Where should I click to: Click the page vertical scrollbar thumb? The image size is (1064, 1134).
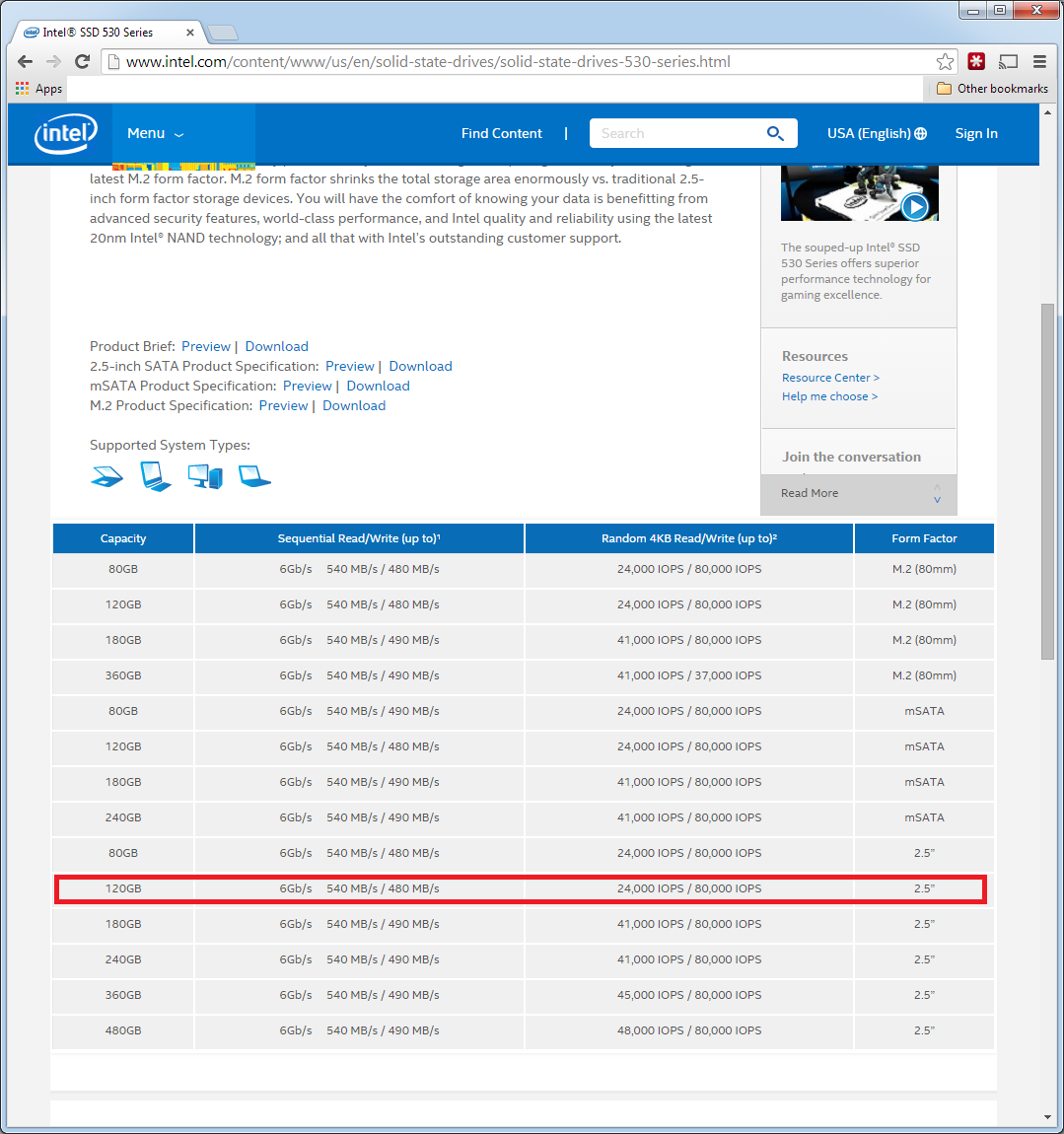1047,481
